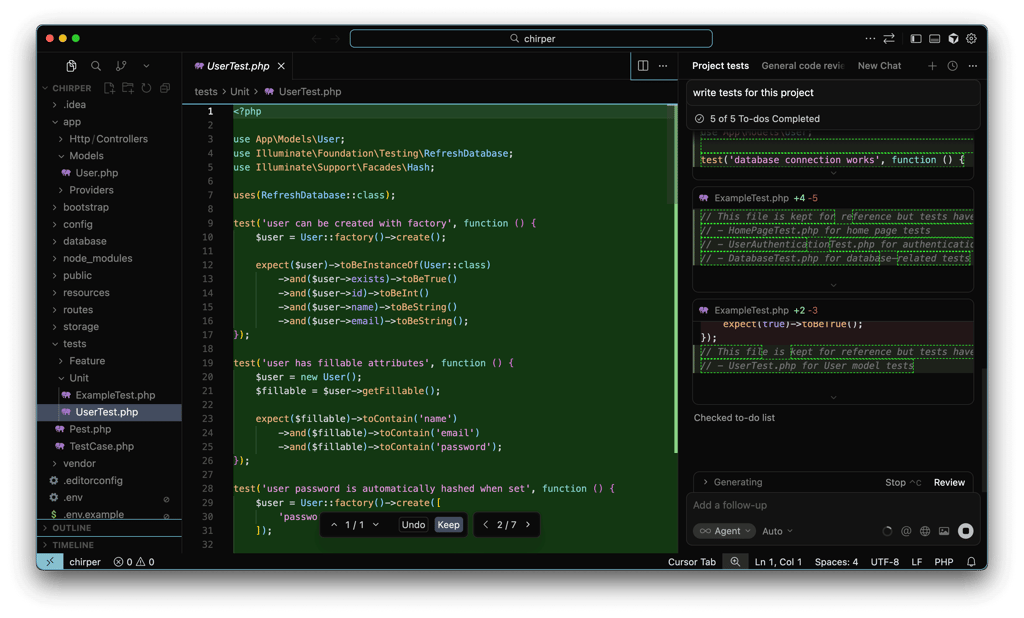Screen dimensions: 1024x618
Task: Expand the Http/Controllers folder
Action: [109, 139]
